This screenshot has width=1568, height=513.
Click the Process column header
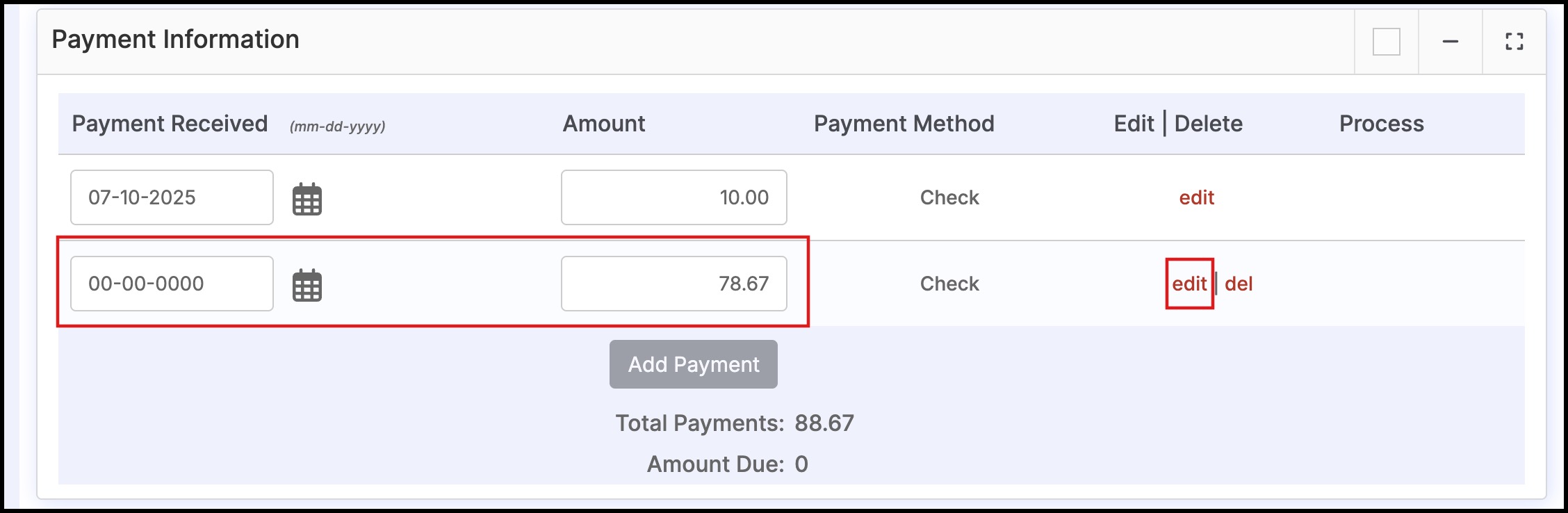[1382, 124]
